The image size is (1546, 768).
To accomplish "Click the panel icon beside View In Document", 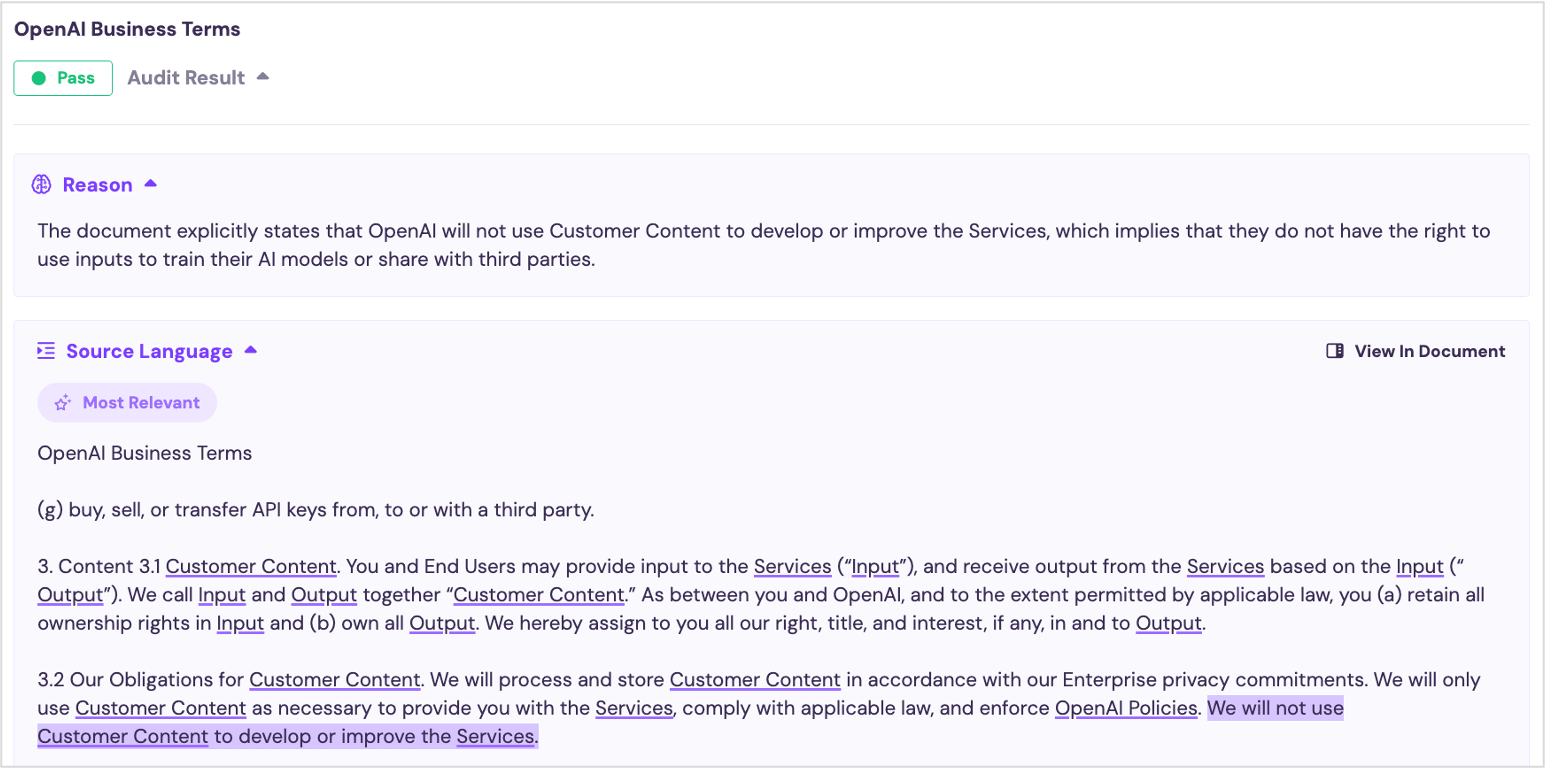I will (x=1334, y=351).
